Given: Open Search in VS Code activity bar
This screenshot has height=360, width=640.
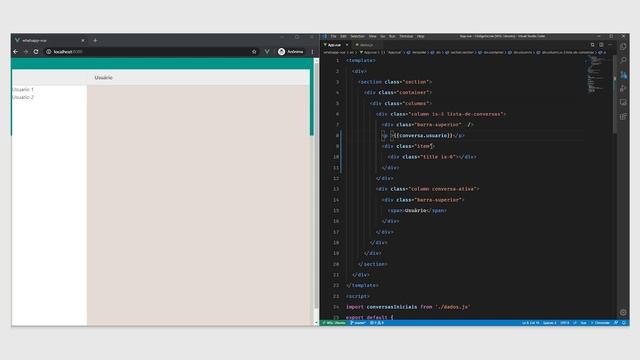Looking at the screenshot, I should 623,60.
